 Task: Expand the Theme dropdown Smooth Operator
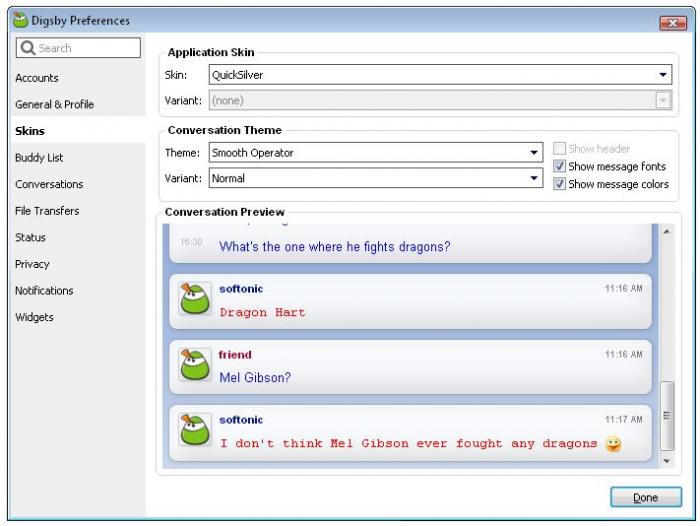coord(376,153)
